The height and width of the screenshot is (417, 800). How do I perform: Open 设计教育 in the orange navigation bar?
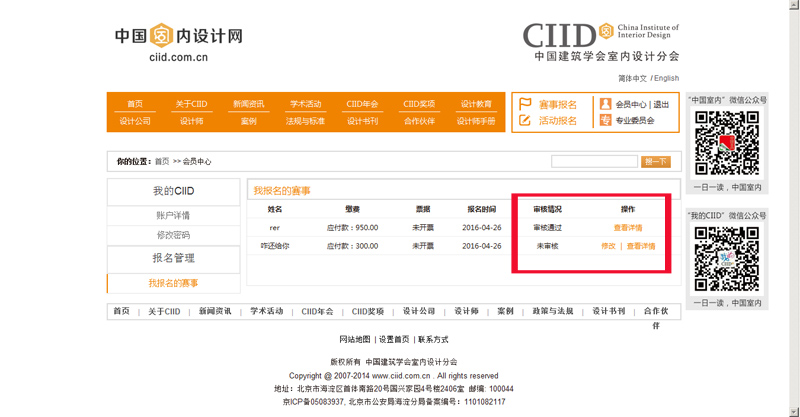[476, 104]
